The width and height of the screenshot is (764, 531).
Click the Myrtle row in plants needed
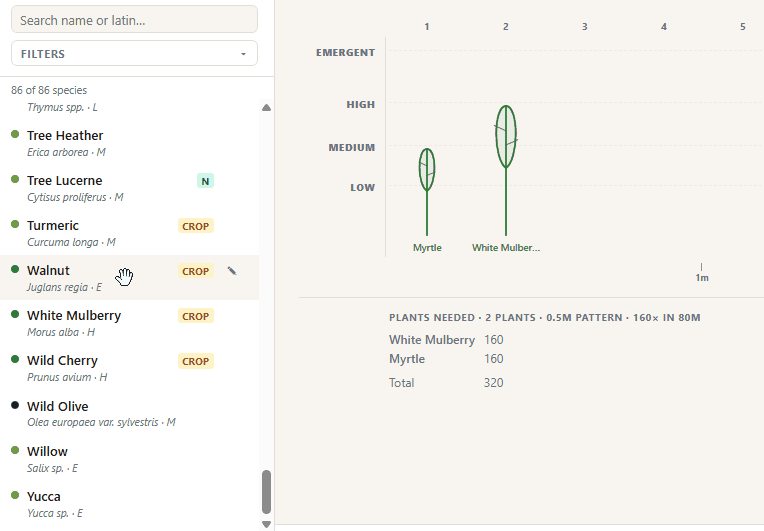pos(446,359)
